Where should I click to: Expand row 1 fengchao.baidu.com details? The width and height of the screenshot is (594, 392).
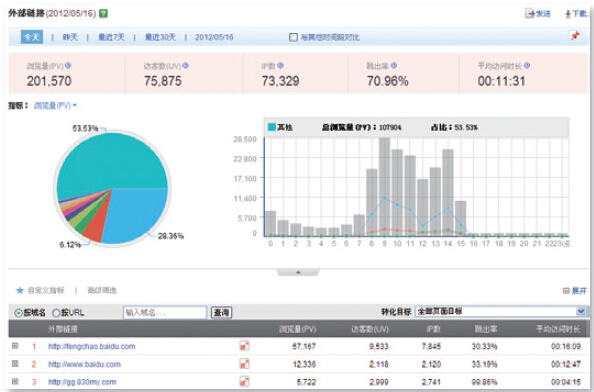coord(15,345)
